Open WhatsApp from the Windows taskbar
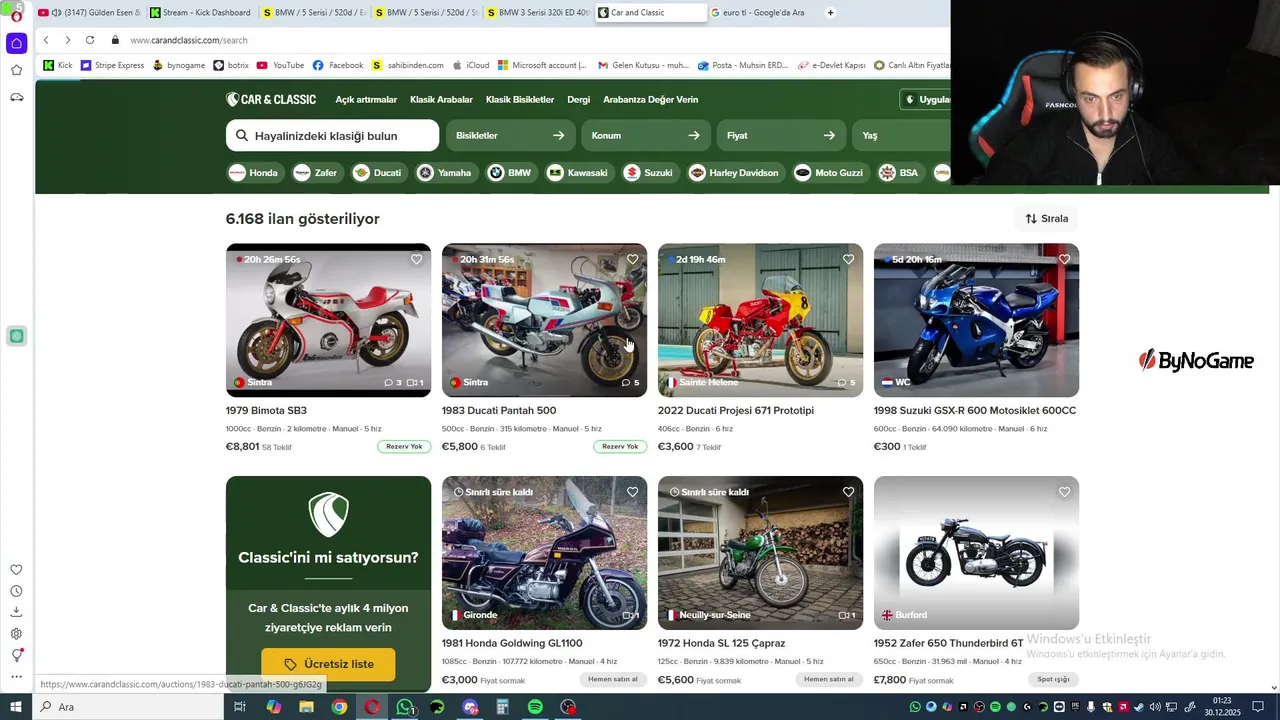This screenshot has height=720, width=1280. [404, 707]
